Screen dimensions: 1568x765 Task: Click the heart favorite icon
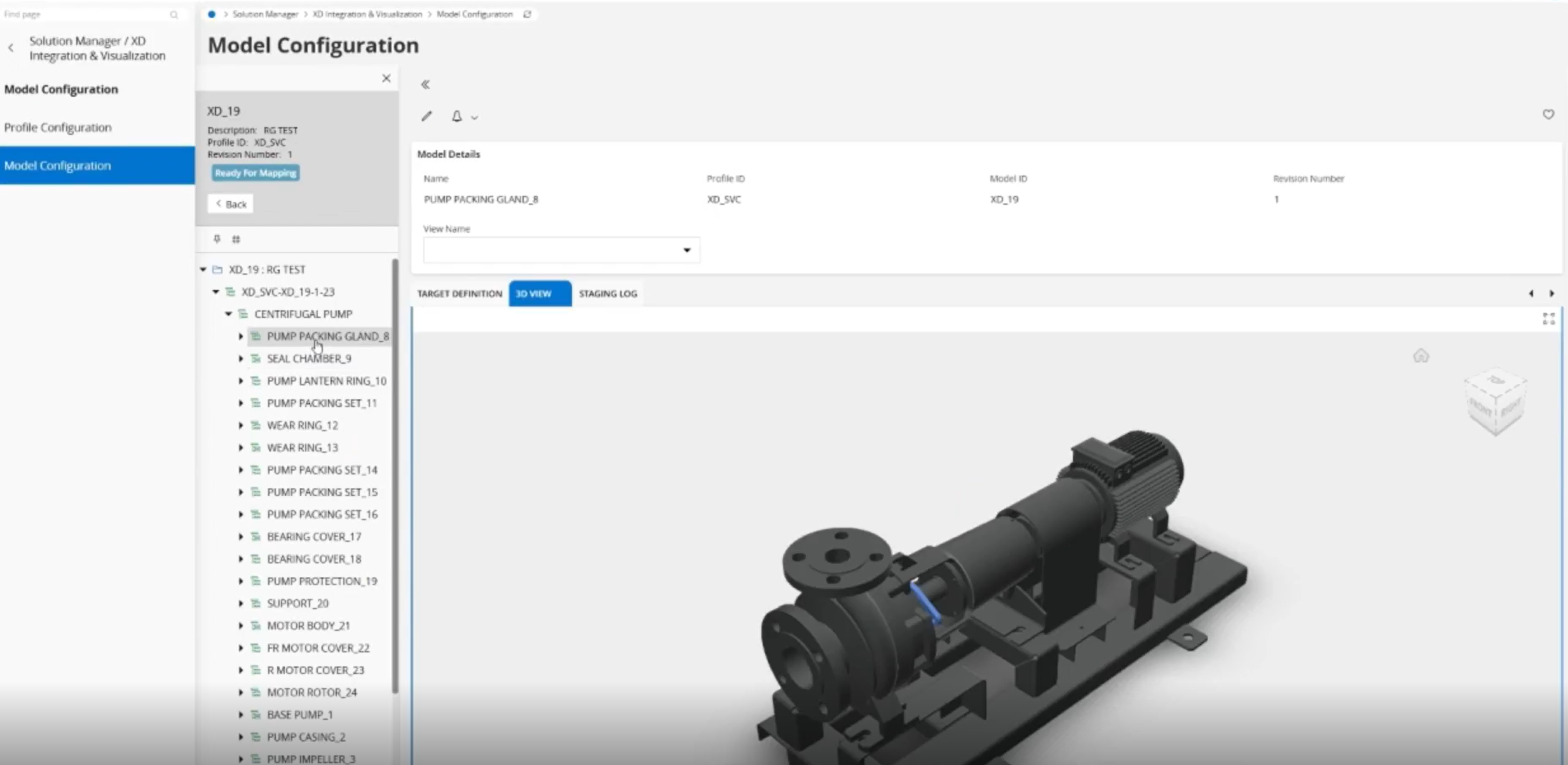pos(1548,114)
